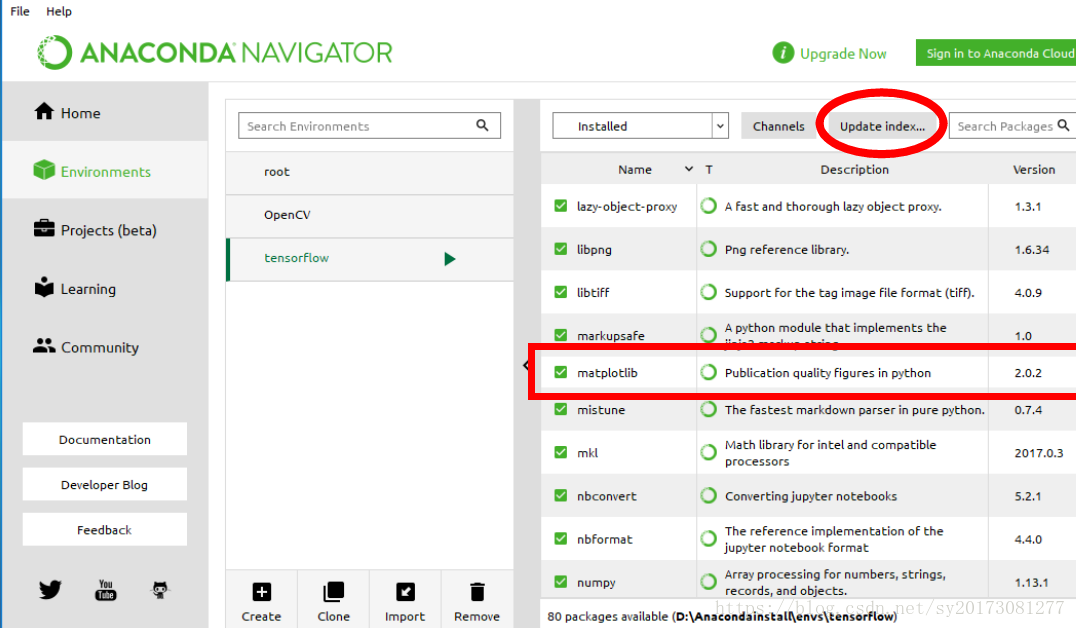Click the Environments cube icon
Viewport: 1076px width, 628px height.
(44, 170)
